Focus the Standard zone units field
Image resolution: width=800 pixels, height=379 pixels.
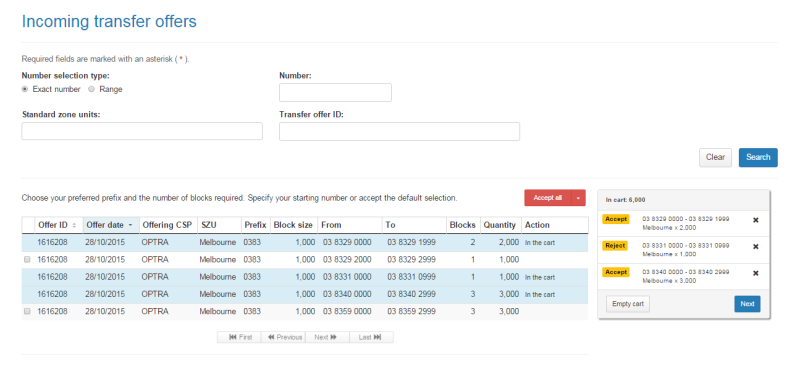coord(142,131)
